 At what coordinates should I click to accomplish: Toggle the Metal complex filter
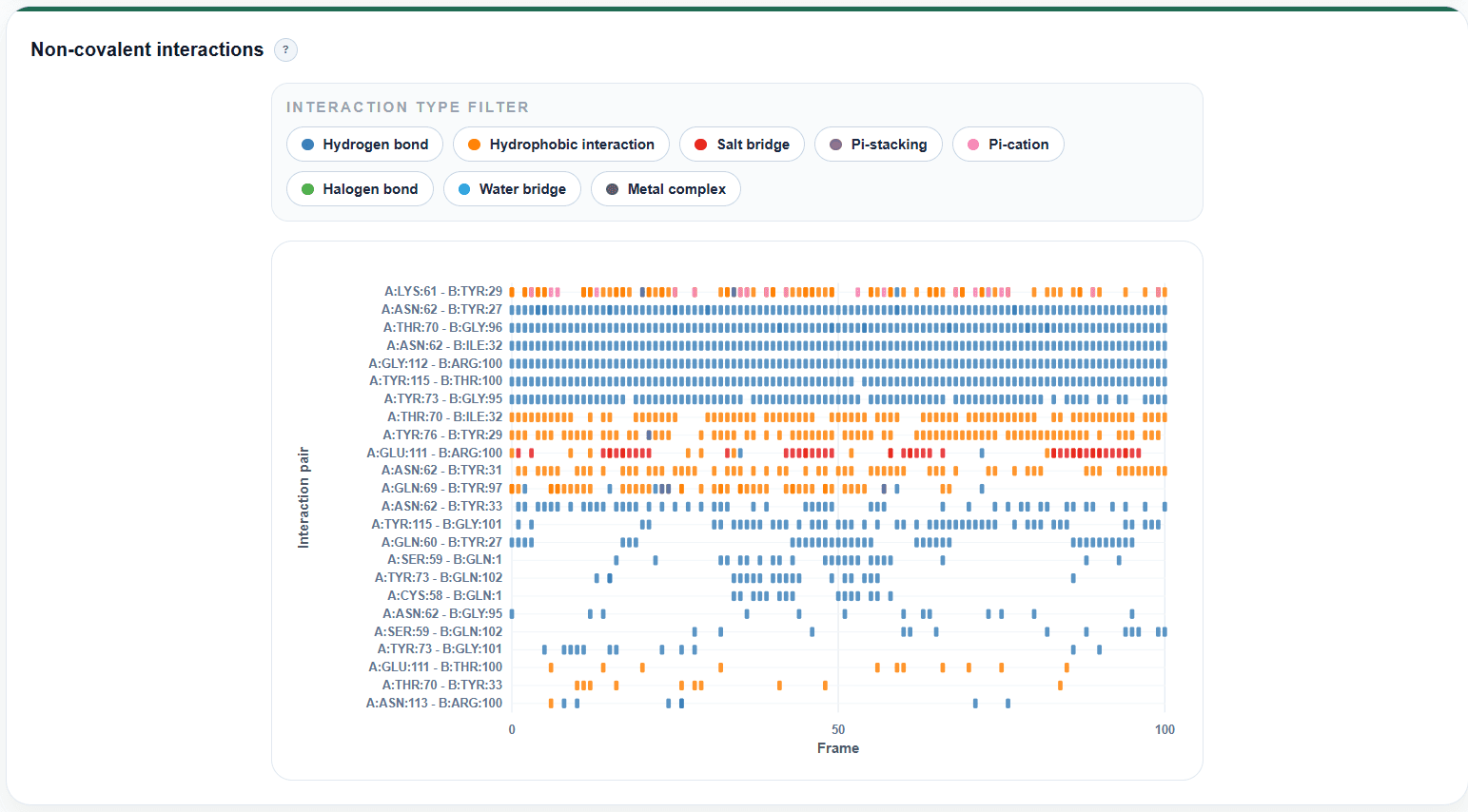[666, 189]
